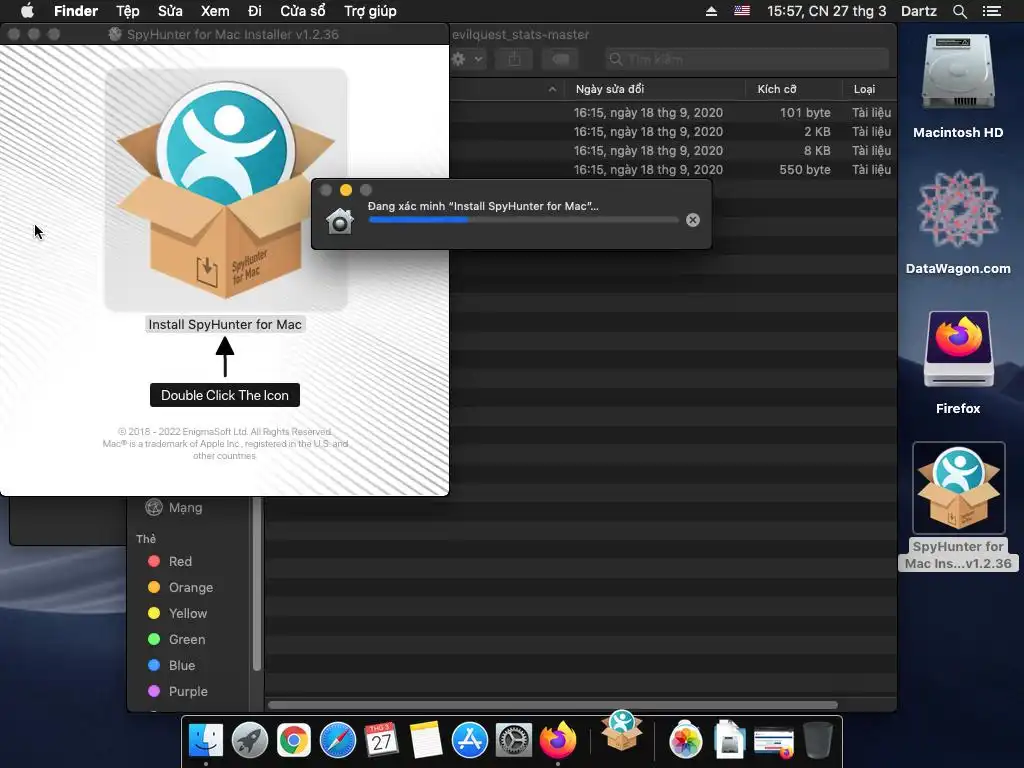Viewport: 1024px width, 768px height.
Task: Open the Đi menu
Action: (255, 11)
